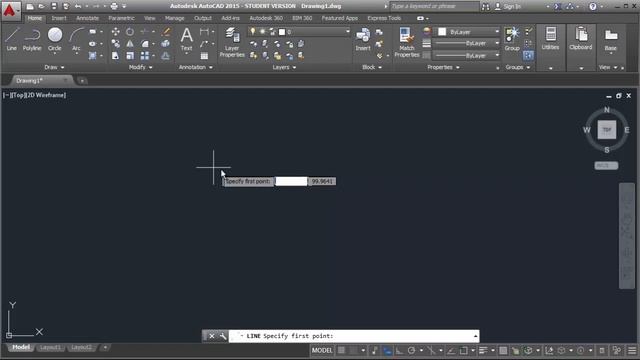Image resolution: width=640 pixels, height=360 pixels.
Task: Select the Text annotation tool
Action: click(187, 39)
